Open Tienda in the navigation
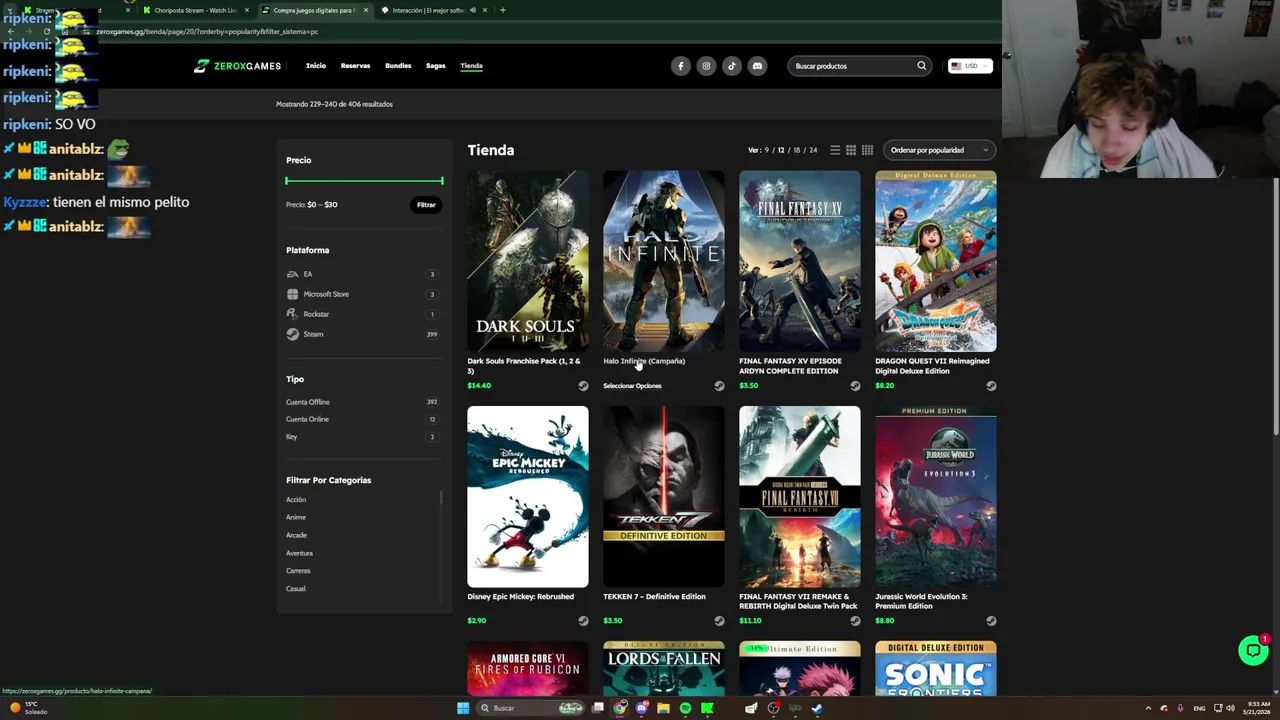The height and width of the screenshot is (720, 1280). (x=471, y=66)
